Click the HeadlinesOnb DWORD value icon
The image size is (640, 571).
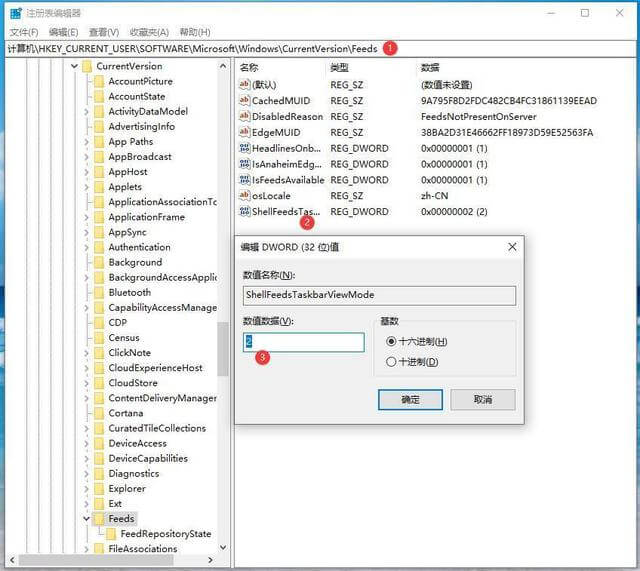coord(244,148)
